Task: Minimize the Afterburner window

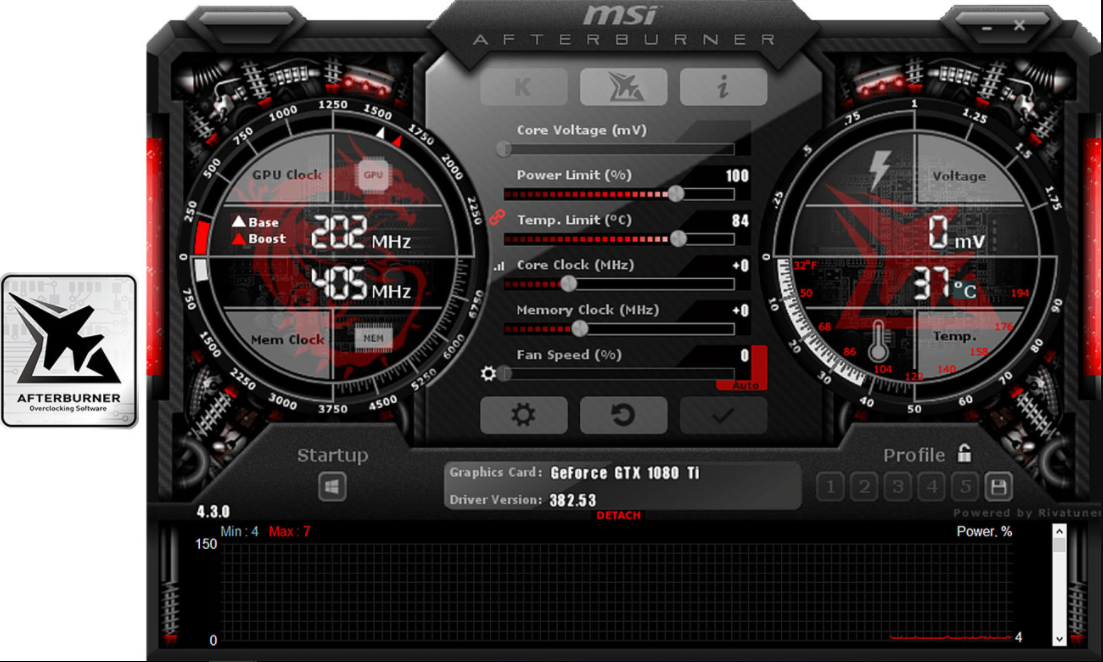Action: coord(987,27)
